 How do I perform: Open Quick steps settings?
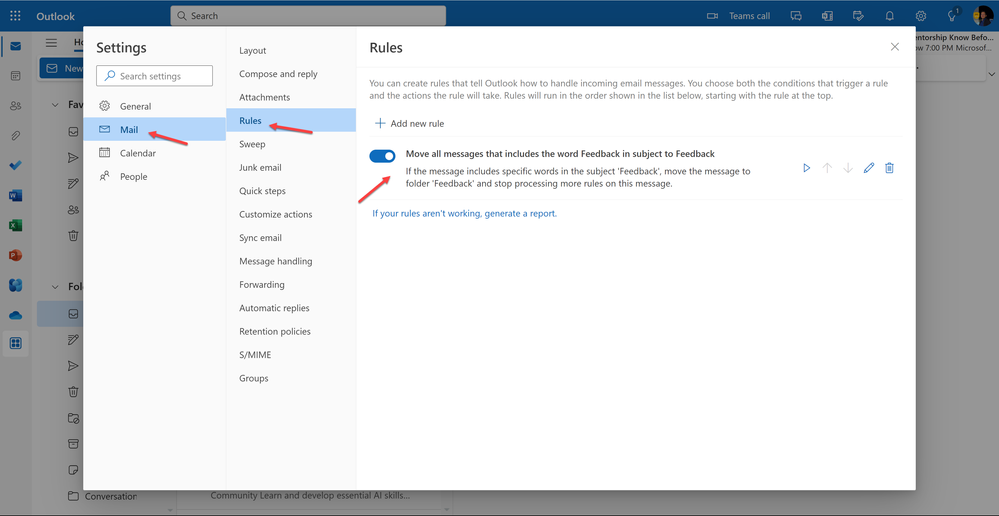[x=291, y=191]
